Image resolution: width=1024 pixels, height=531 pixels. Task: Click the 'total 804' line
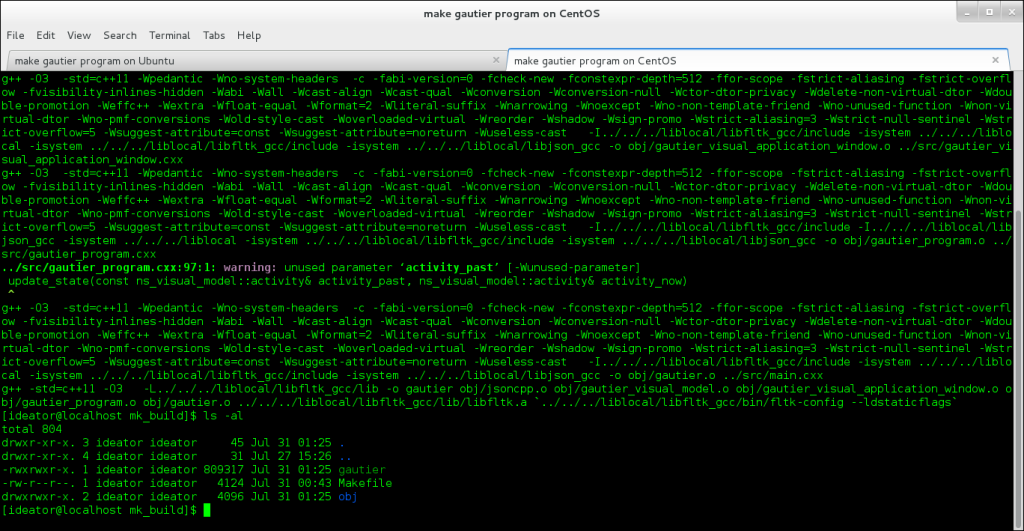coord(31,429)
